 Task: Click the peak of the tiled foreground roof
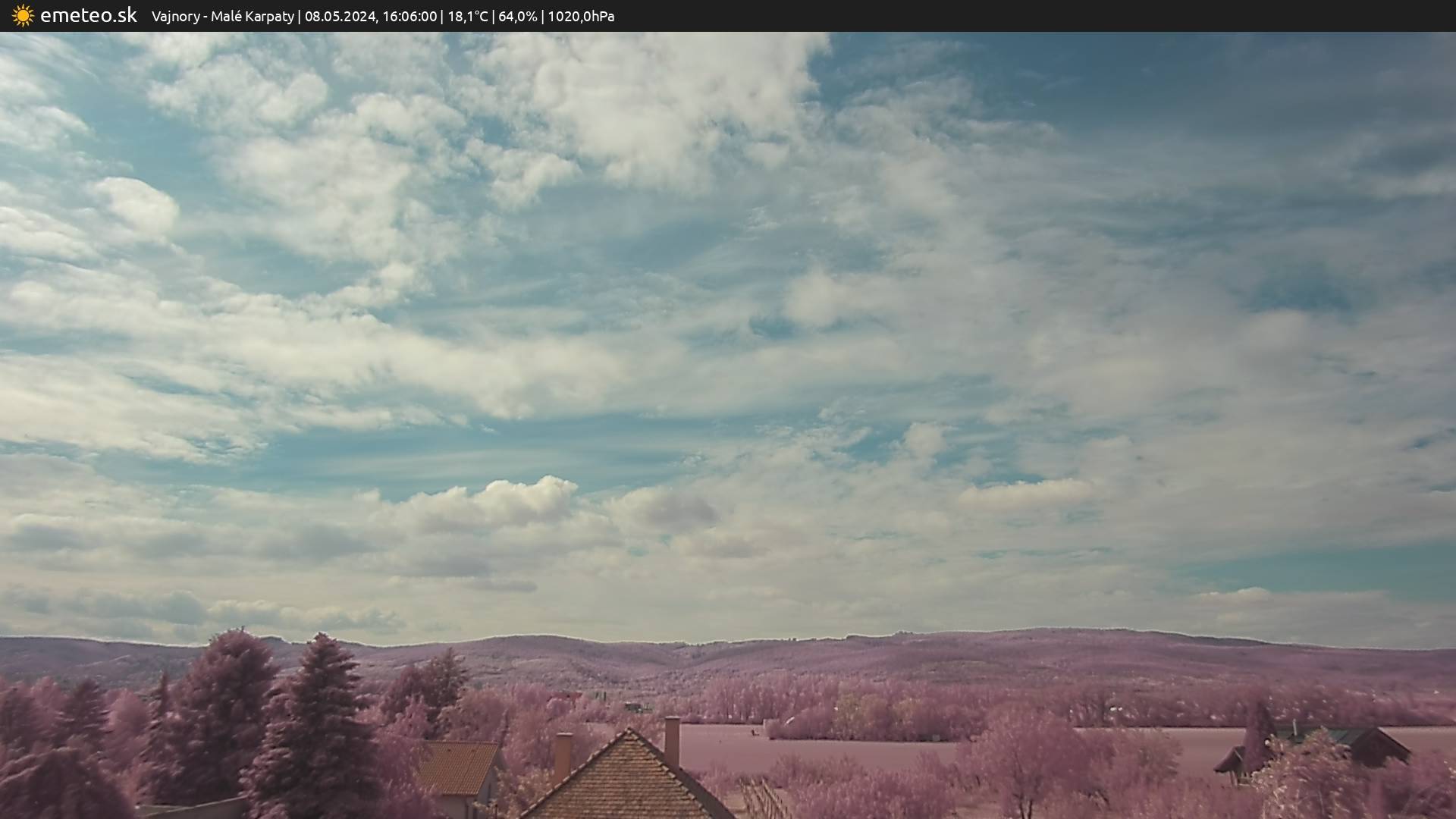coord(628,734)
